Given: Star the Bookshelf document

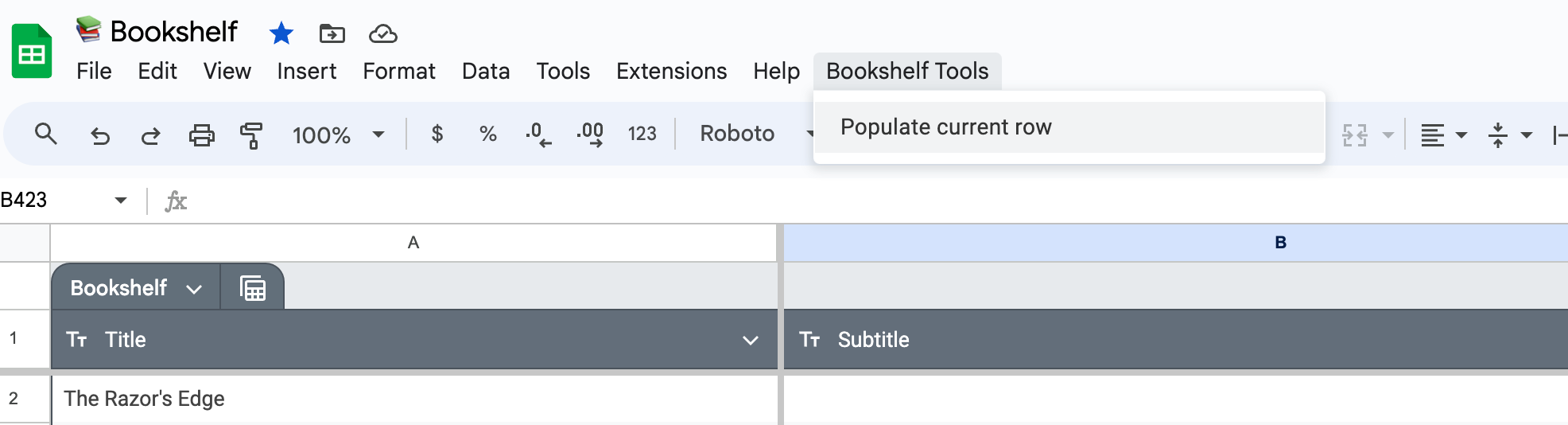Looking at the screenshot, I should click(281, 33).
